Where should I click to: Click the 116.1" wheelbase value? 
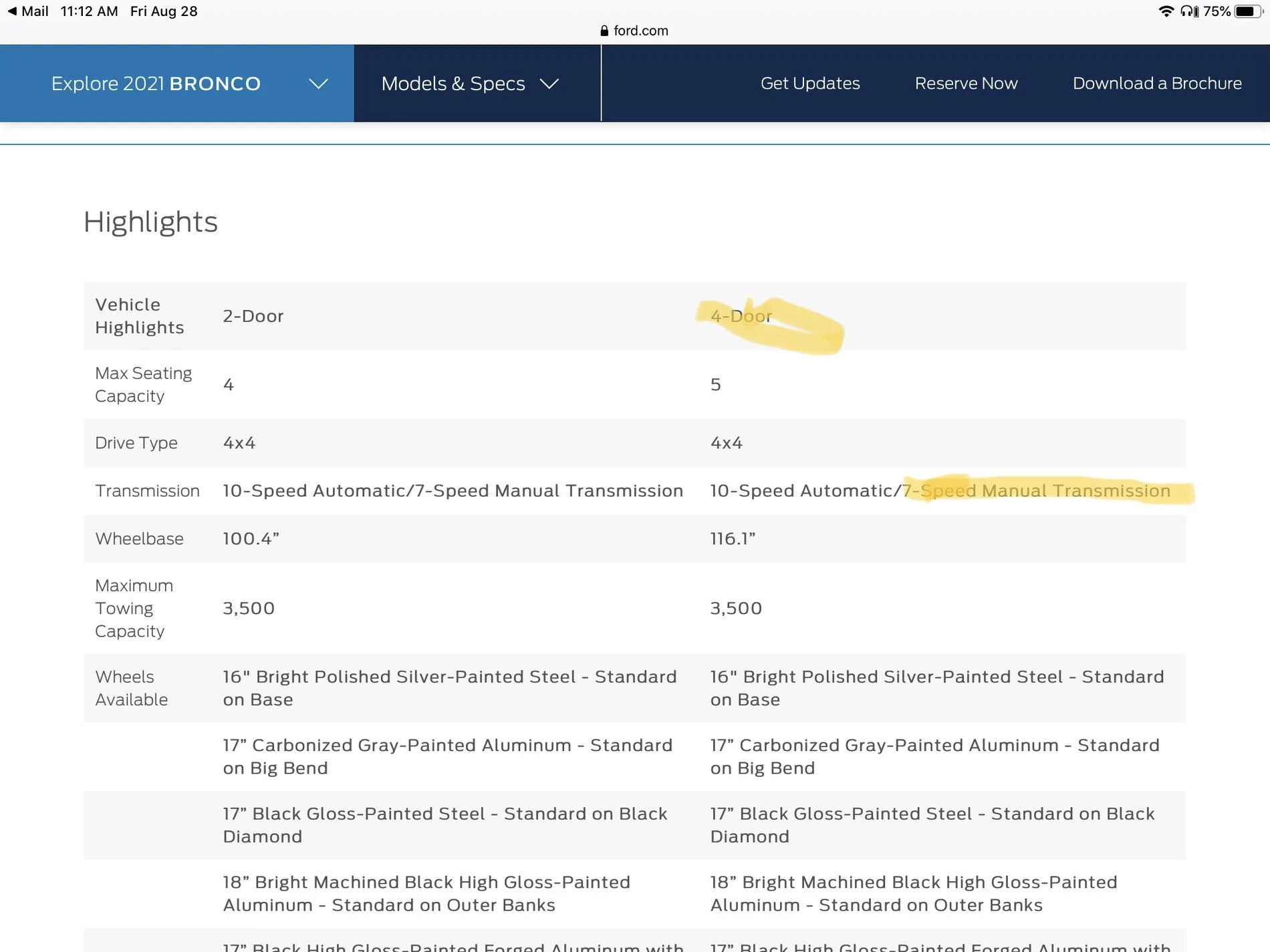[733, 539]
